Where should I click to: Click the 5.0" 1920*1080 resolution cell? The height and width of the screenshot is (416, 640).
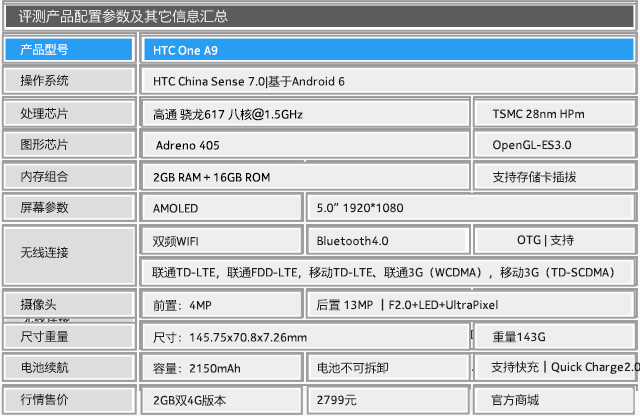pyautogui.click(x=470, y=208)
